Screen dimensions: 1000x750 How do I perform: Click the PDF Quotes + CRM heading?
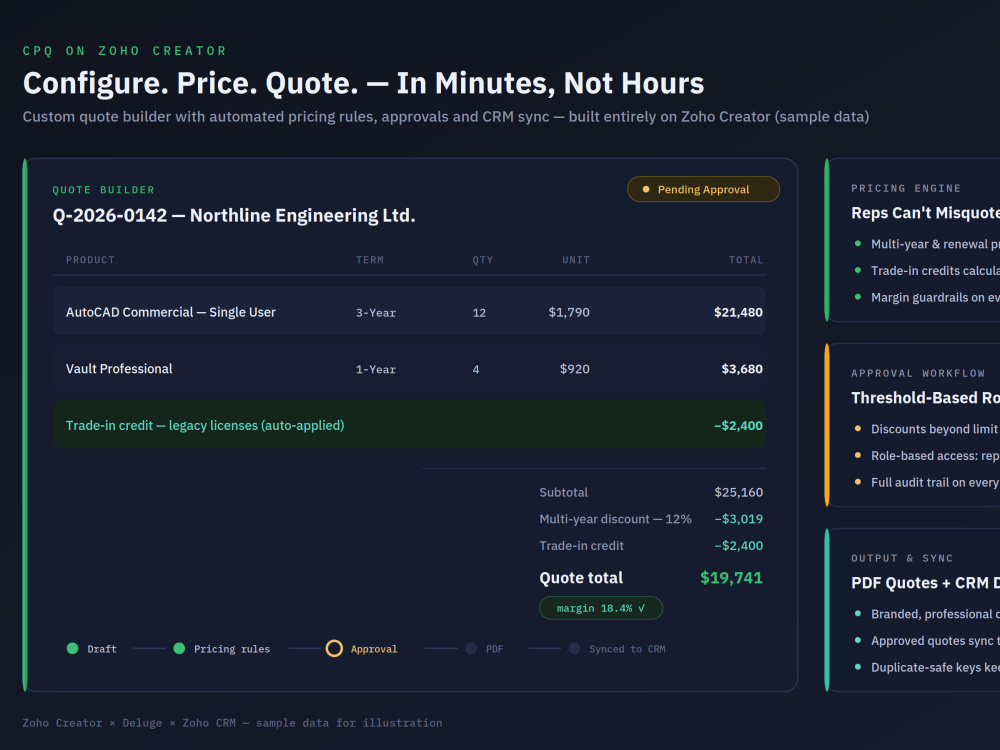point(925,583)
